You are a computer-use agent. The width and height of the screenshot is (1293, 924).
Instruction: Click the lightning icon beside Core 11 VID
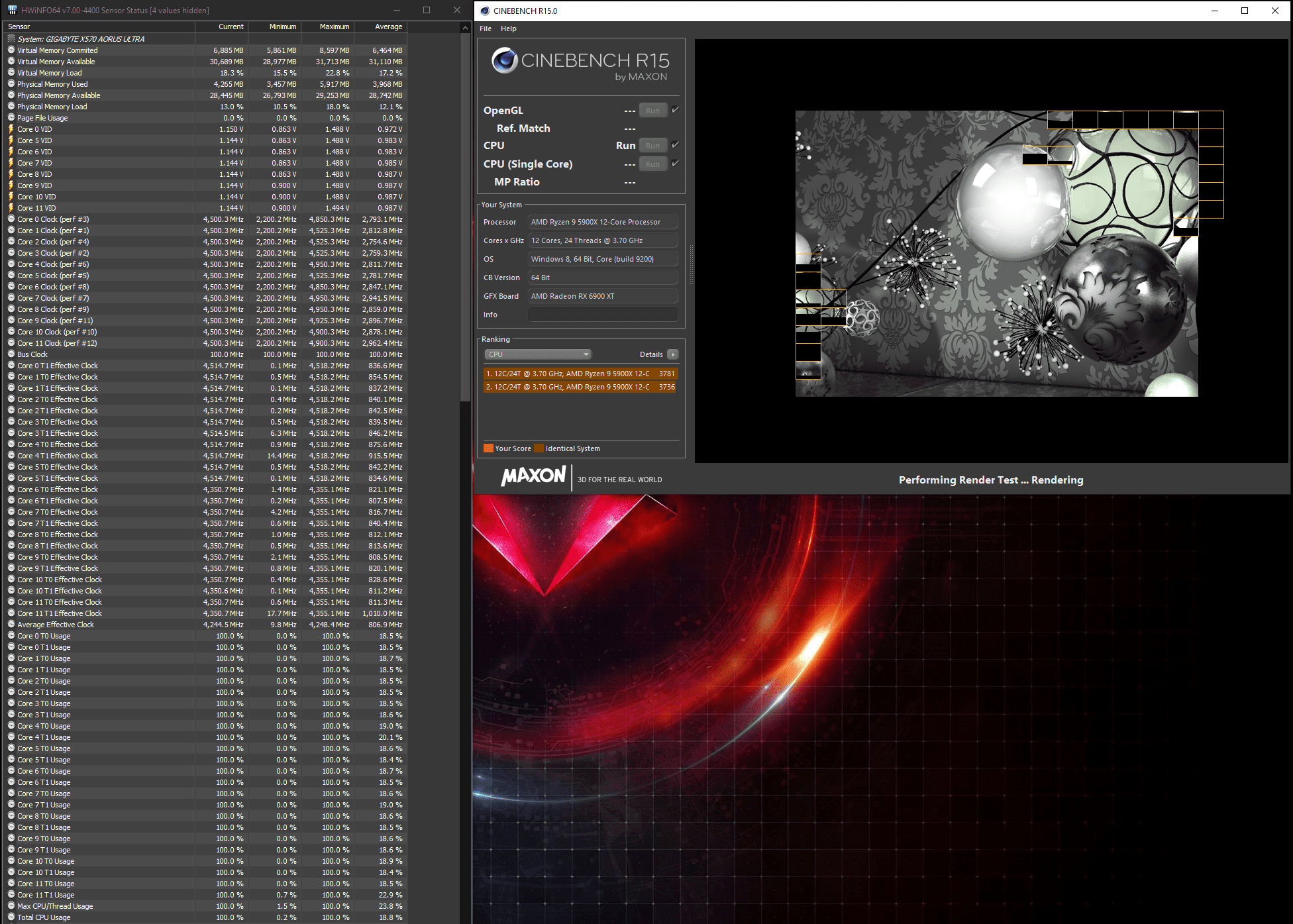[x=11, y=208]
